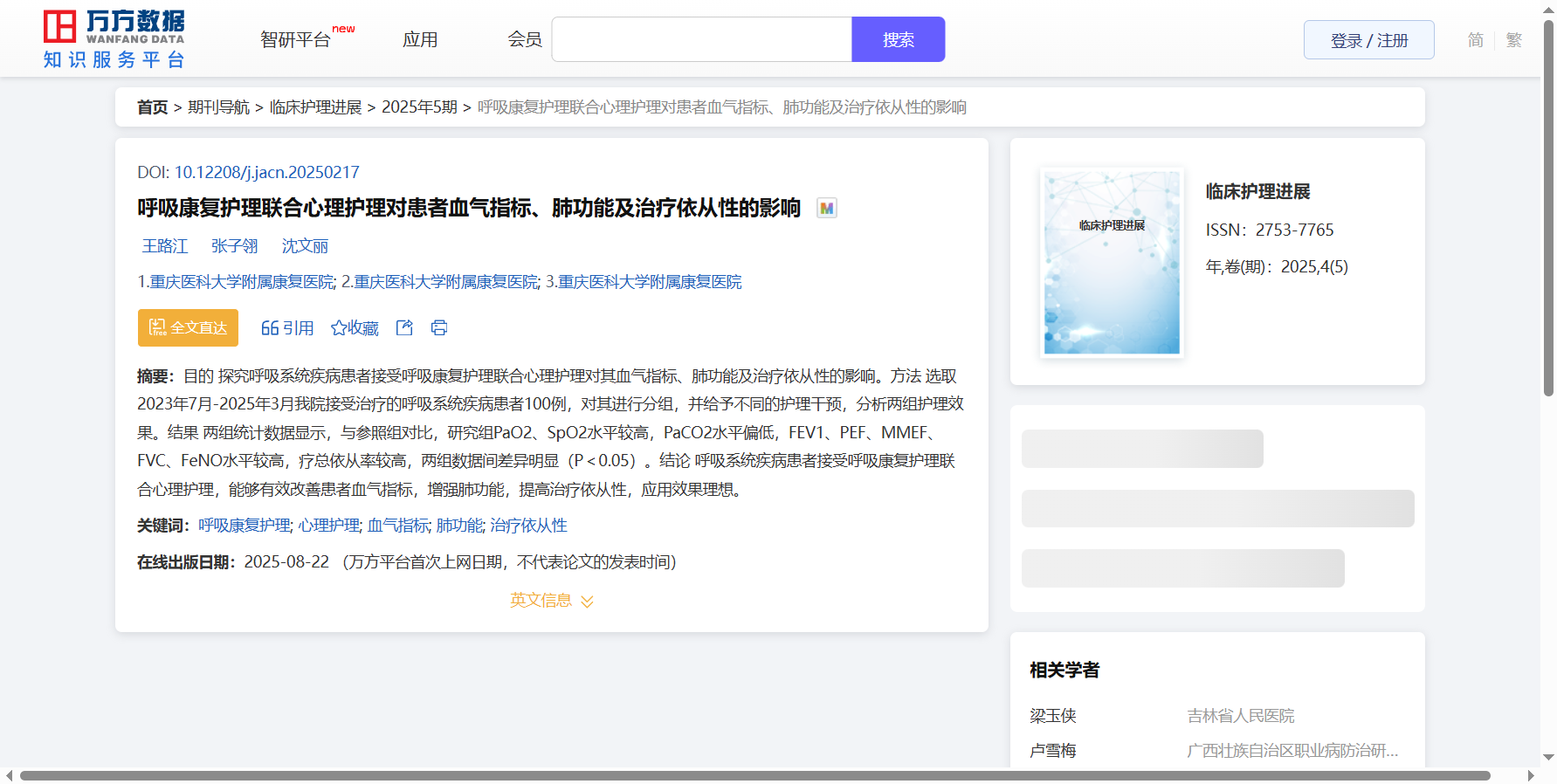Click the vertical scrollbar thumb
The width and height of the screenshot is (1557, 784).
pos(1549,208)
